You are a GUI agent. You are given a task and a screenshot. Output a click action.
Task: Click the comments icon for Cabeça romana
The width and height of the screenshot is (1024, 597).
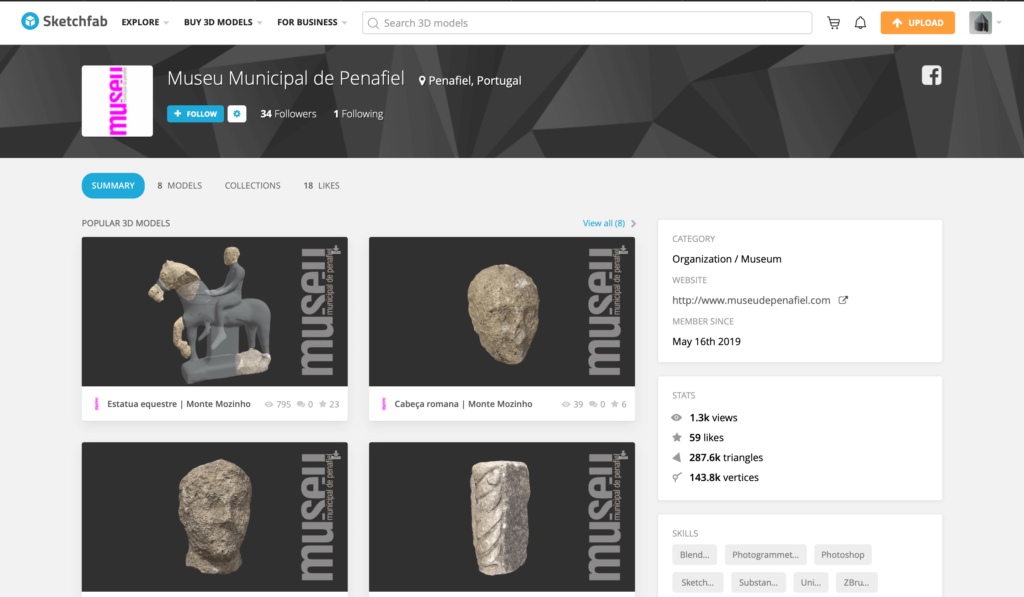[593, 404]
